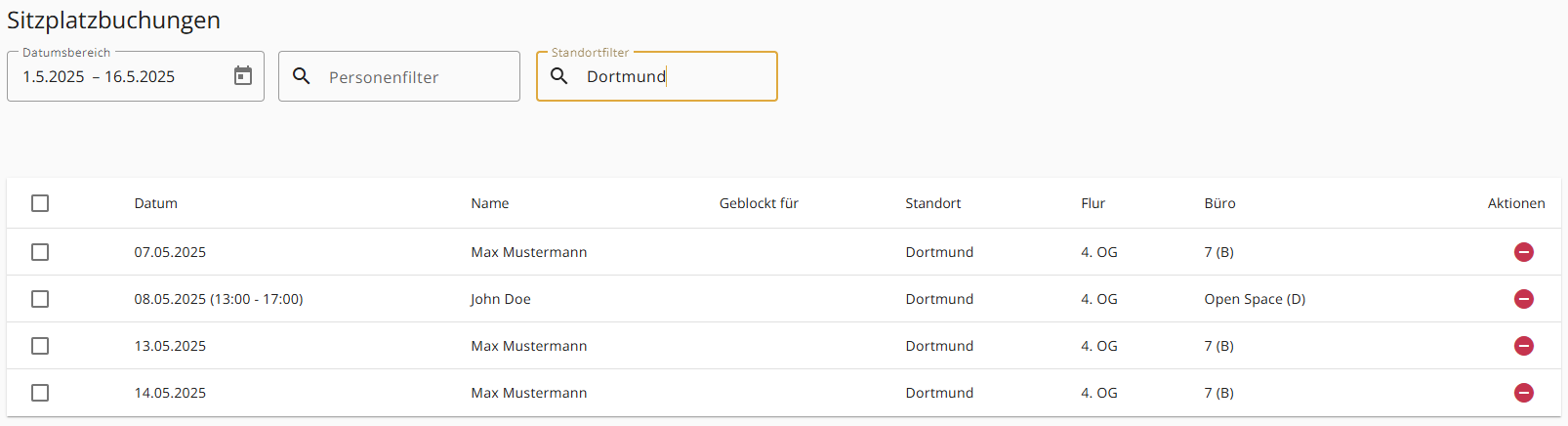Click the Büro column header

pyautogui.click(x=1219, y=203)
